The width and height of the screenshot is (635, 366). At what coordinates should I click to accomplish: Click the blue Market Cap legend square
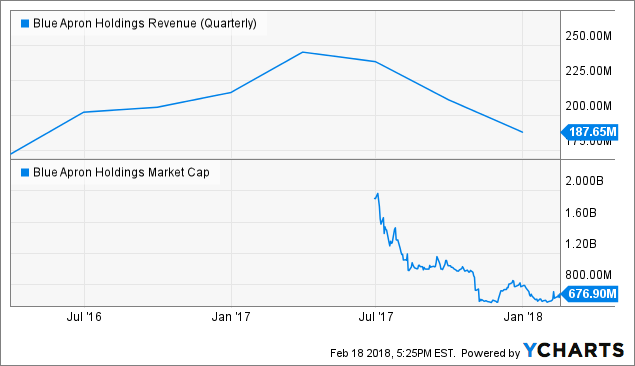click(25, 172)
